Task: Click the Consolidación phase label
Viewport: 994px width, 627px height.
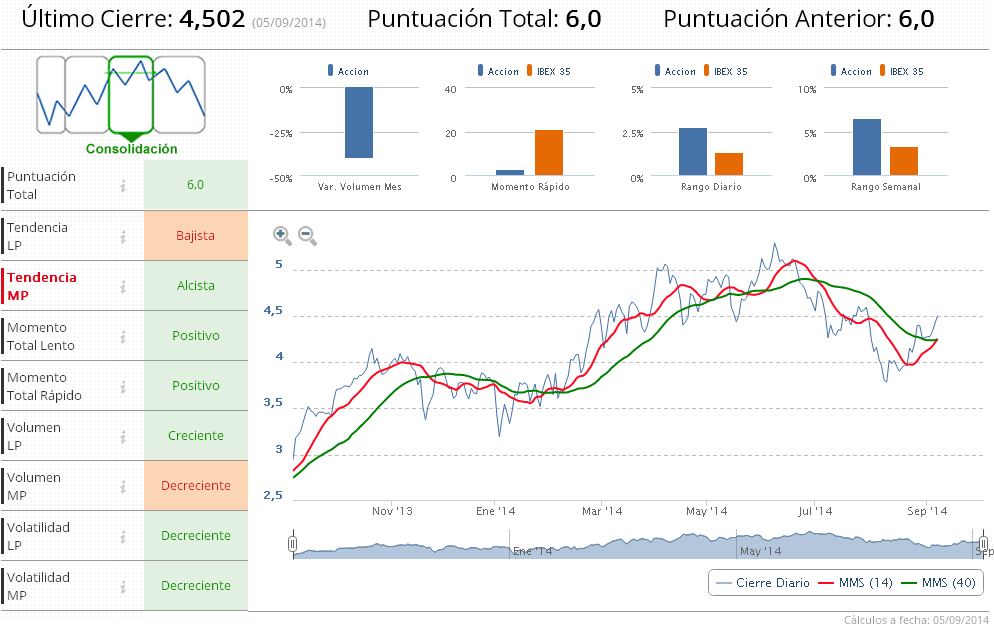Action: [x=131, y=149]
